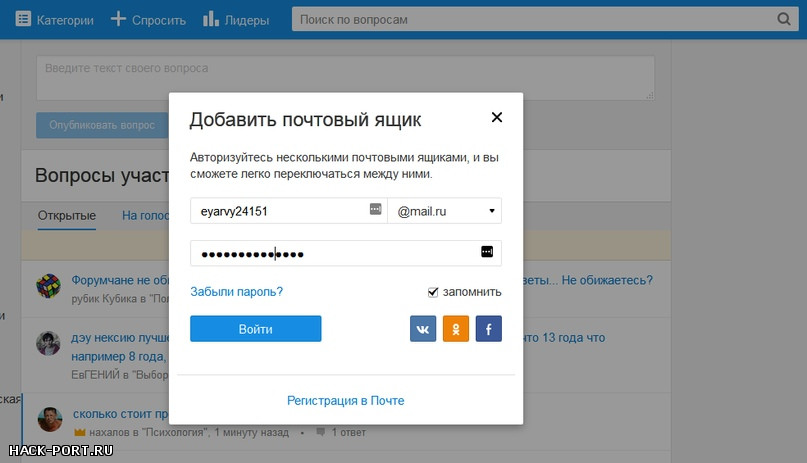This screenshot has width=807, height=463.
Task: Toggle the запомнить checkbox
Action: tap(433, 292)
